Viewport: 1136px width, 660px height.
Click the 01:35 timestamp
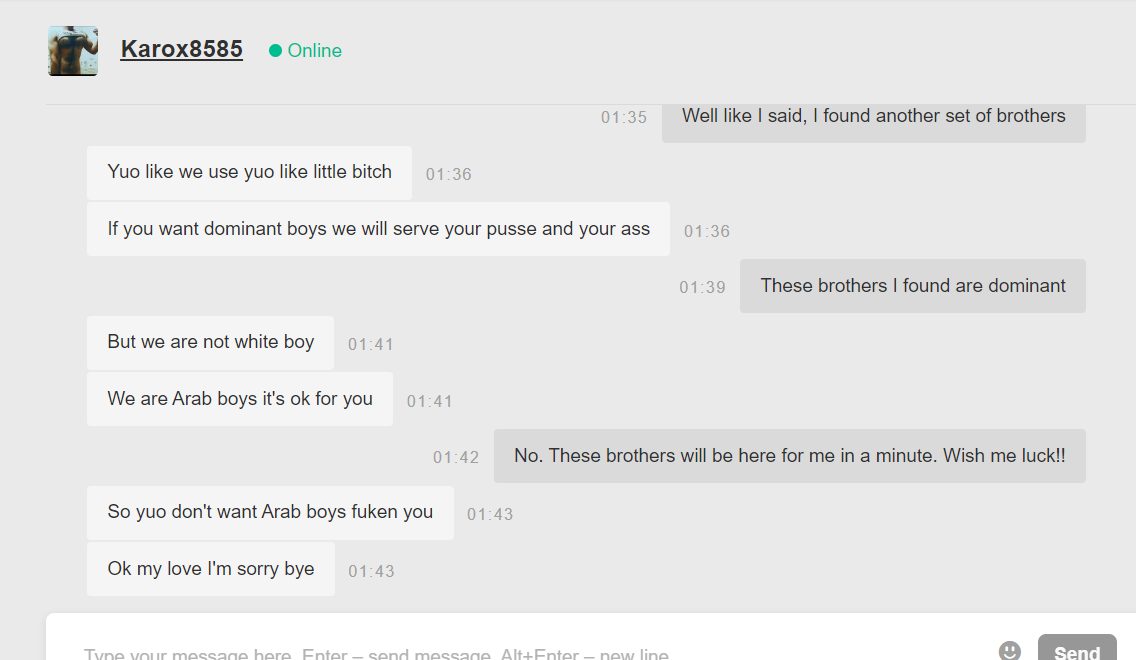624,117
